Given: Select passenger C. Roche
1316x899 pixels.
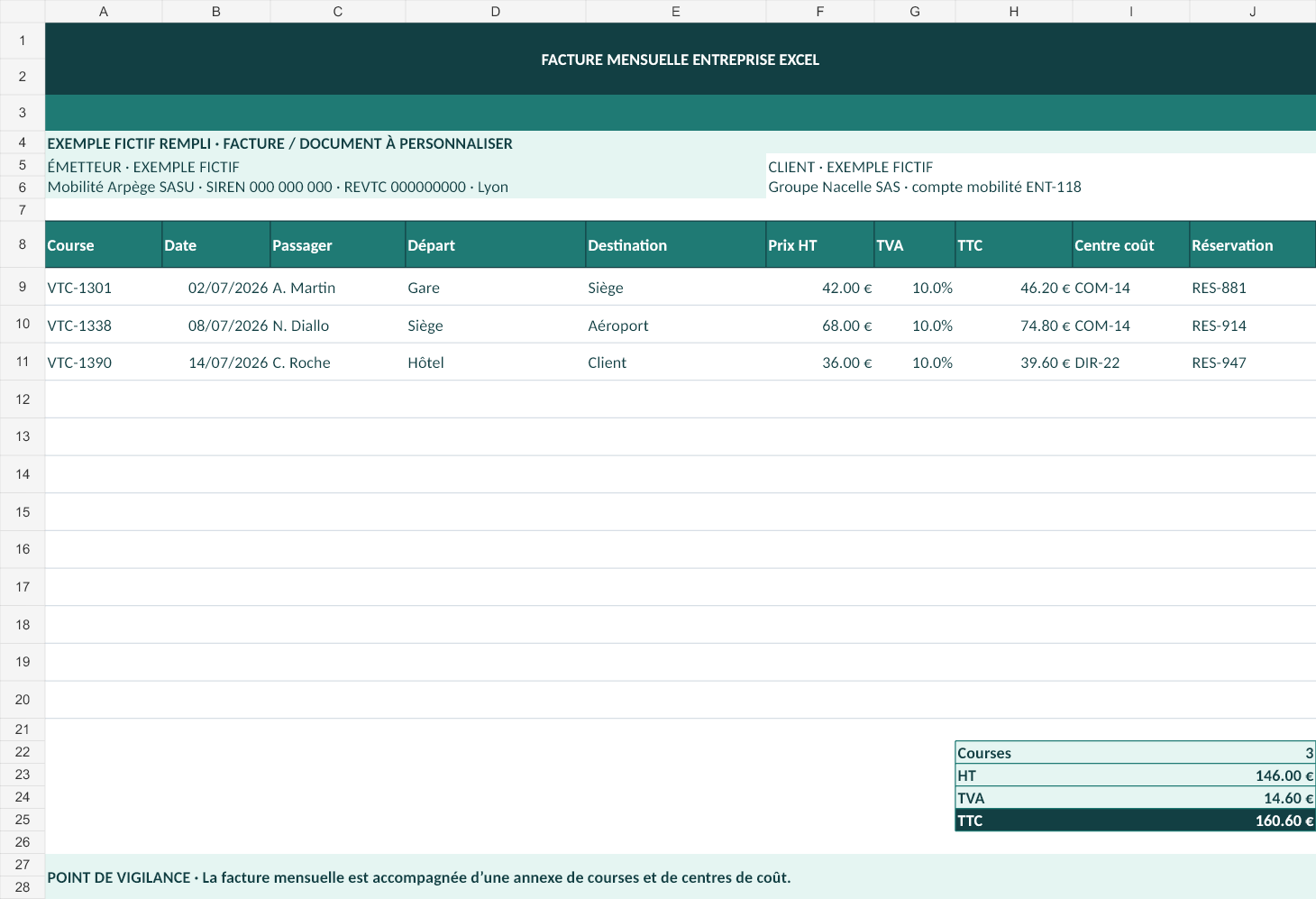Looking at the screenshot, I should click(338, 362).
